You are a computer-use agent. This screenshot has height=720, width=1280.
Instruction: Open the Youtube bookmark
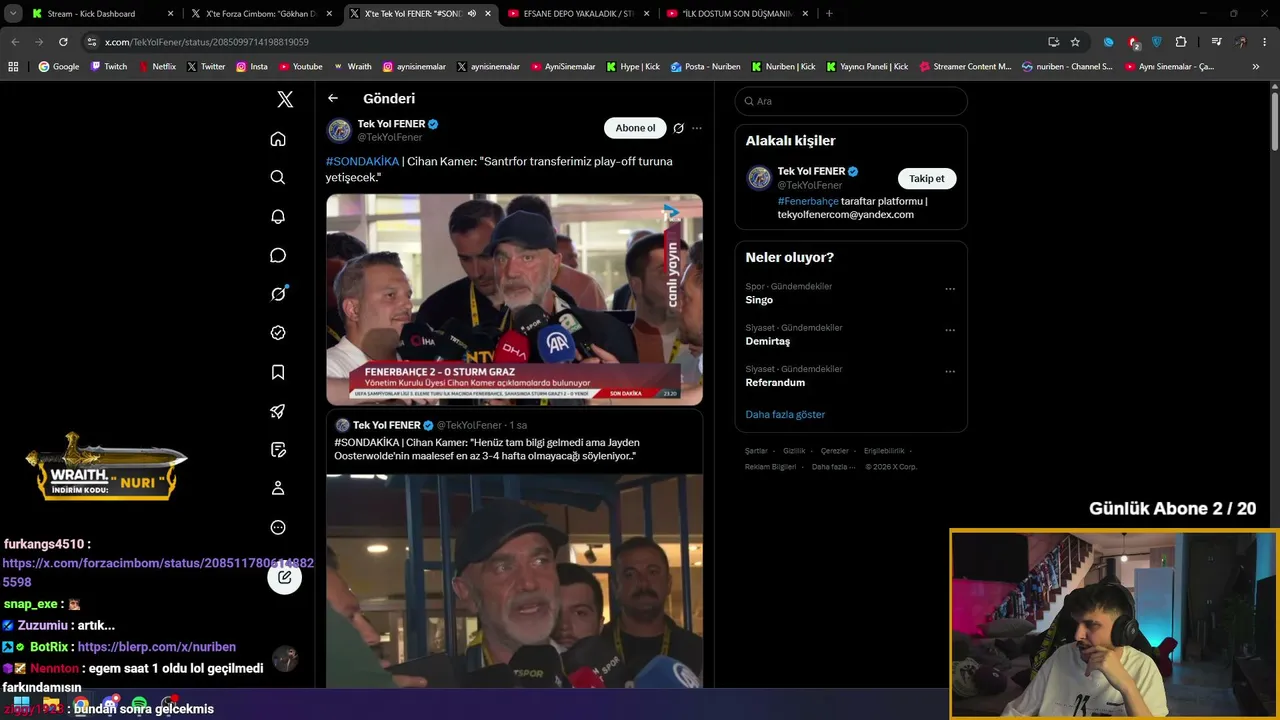[301, 67]
